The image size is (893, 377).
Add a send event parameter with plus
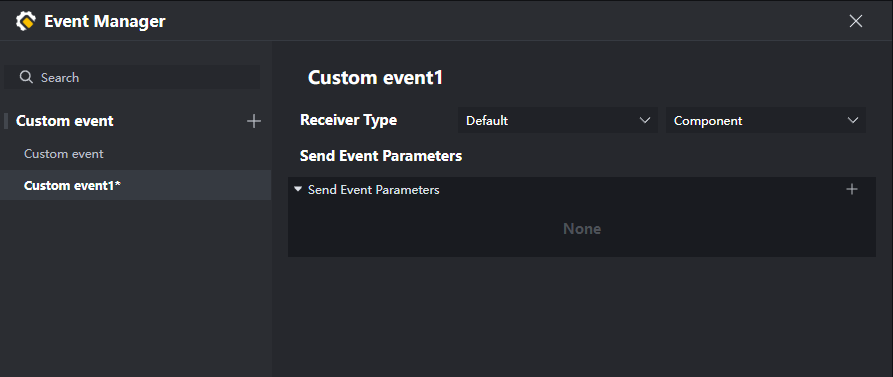851,189
